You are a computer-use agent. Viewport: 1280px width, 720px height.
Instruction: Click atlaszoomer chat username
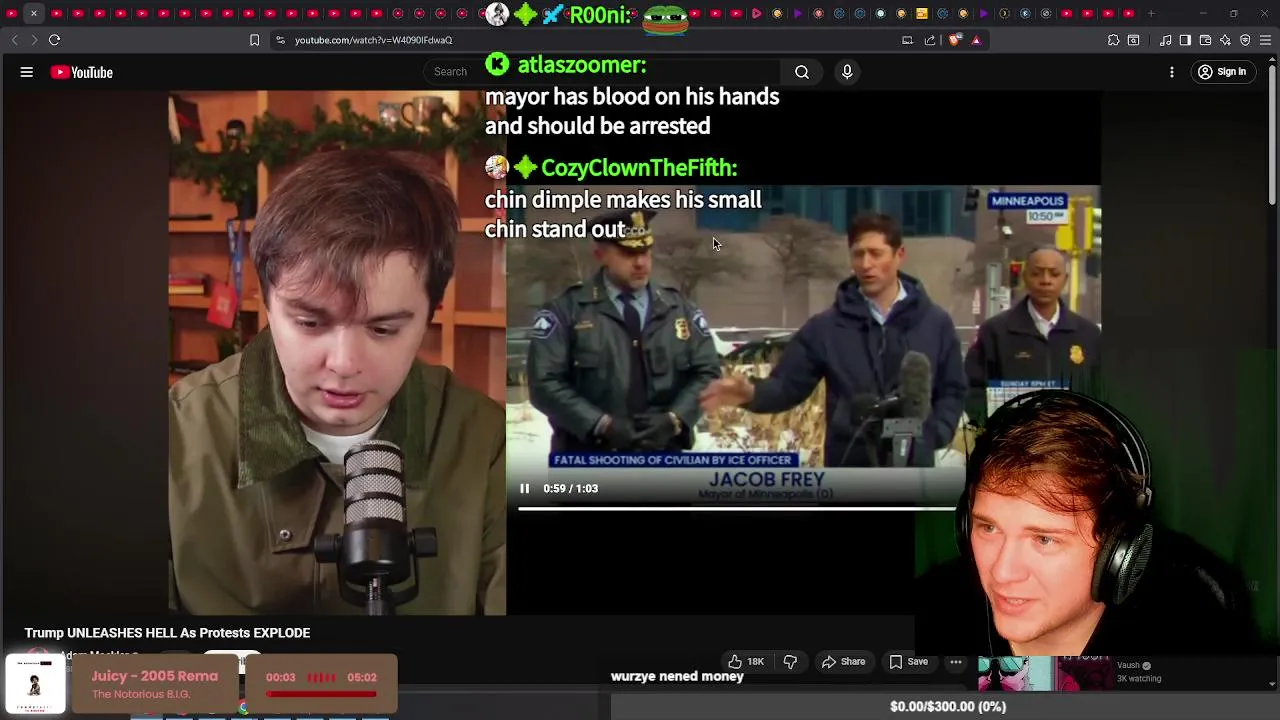(x=581, y=65)
